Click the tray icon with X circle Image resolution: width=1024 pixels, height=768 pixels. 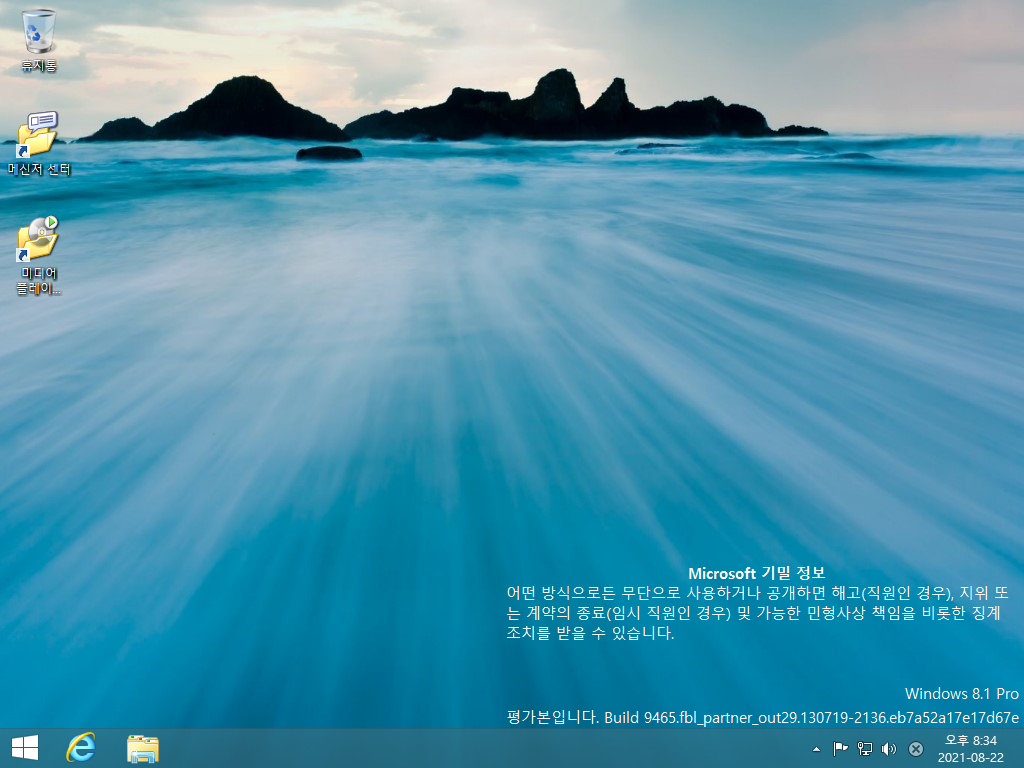coord(916,749)
